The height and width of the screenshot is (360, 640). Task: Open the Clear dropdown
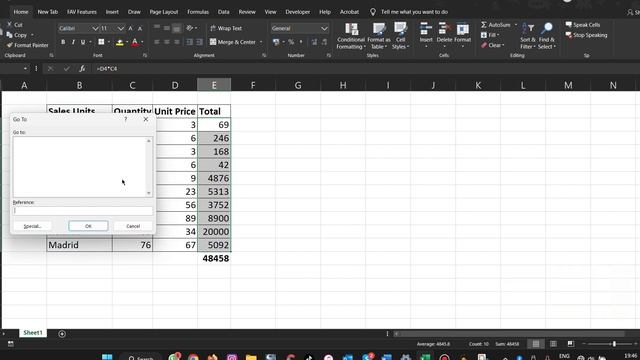(492, 45)
